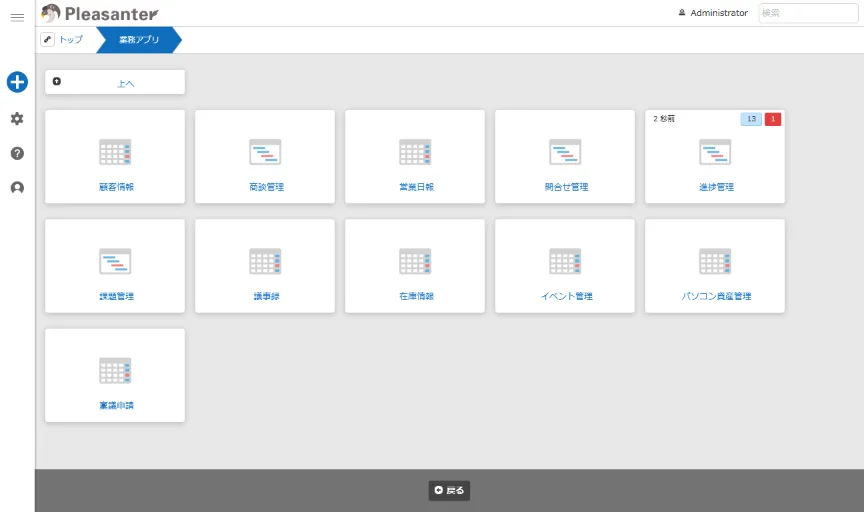Click the Gantt icon of 問合せ管理
This screenshot has height=512, width=864.
coord(565,152)
